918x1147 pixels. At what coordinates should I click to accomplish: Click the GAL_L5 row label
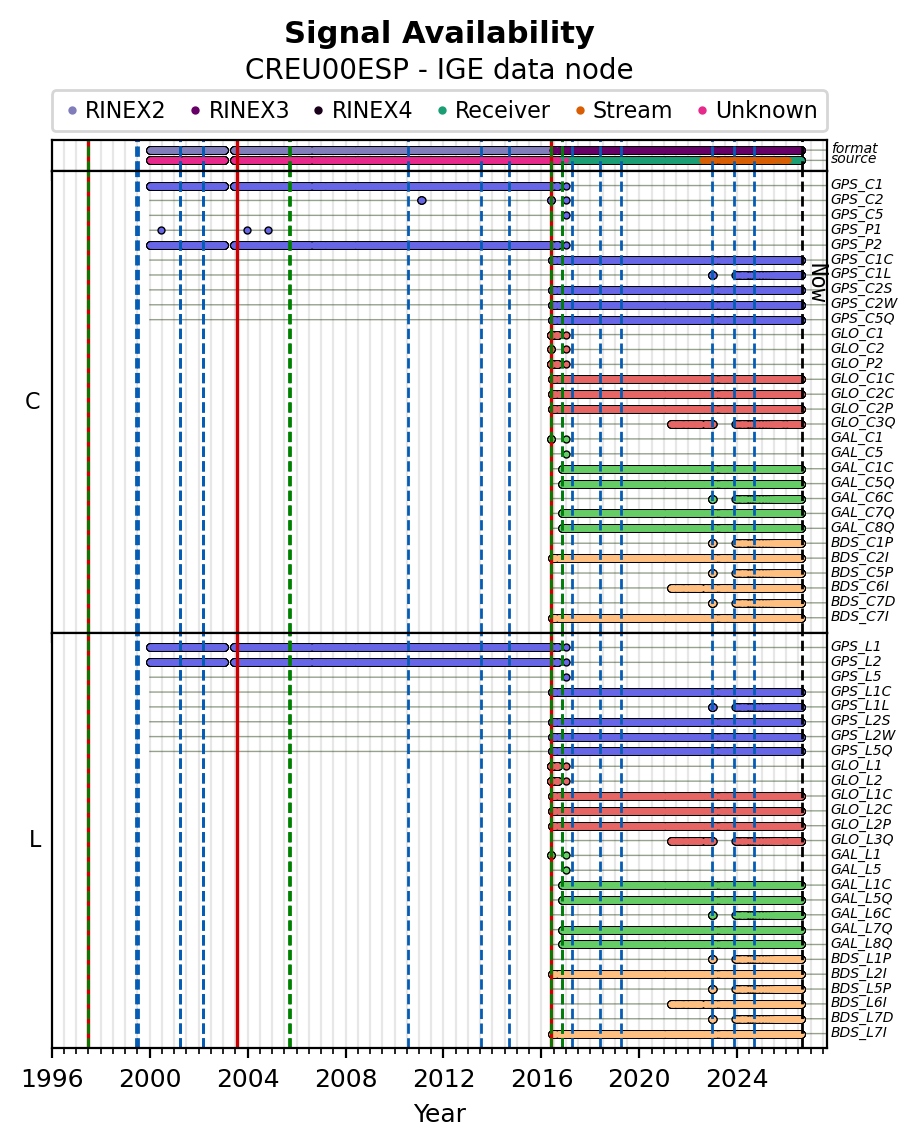click(x=856, y=869)
